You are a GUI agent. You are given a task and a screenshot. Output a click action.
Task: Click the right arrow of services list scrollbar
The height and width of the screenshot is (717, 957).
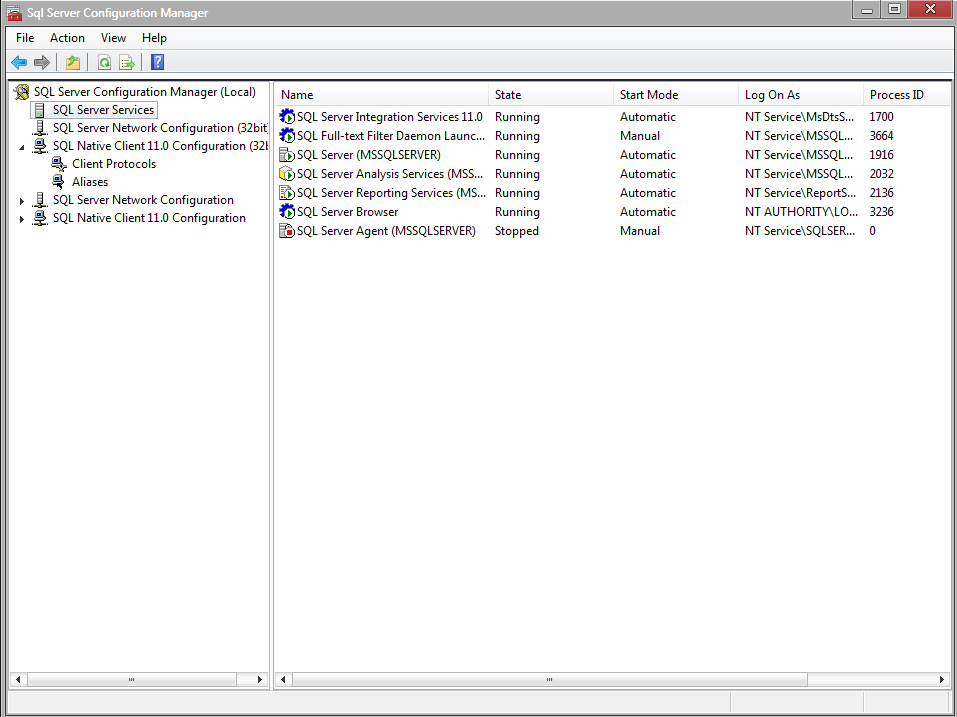click(x=942, y=679)
